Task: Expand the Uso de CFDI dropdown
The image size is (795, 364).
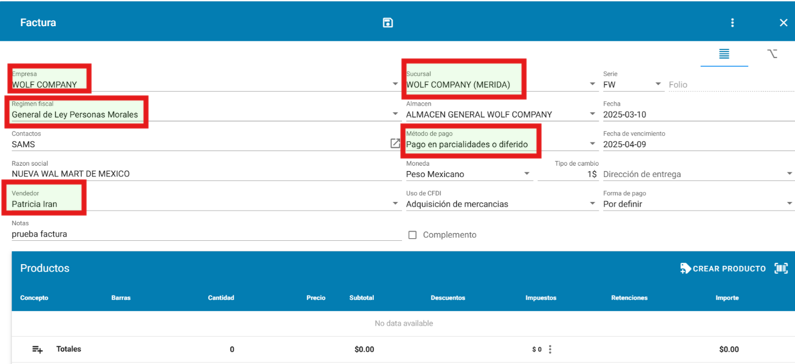Action: coord(501,200)
